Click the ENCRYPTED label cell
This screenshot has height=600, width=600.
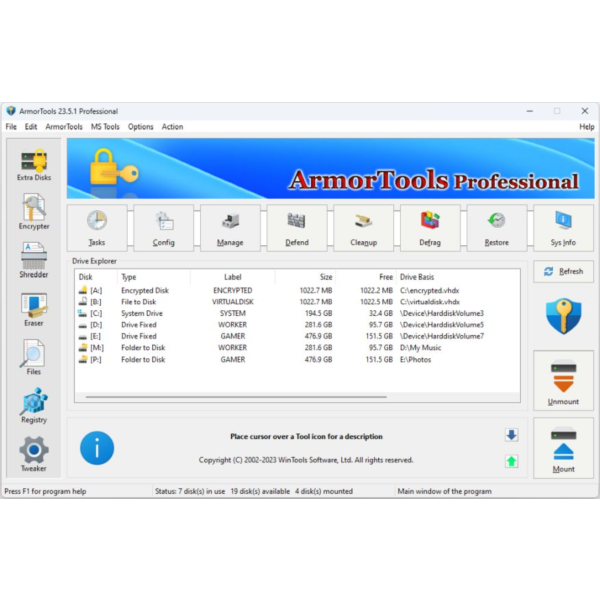coord(233,290)
